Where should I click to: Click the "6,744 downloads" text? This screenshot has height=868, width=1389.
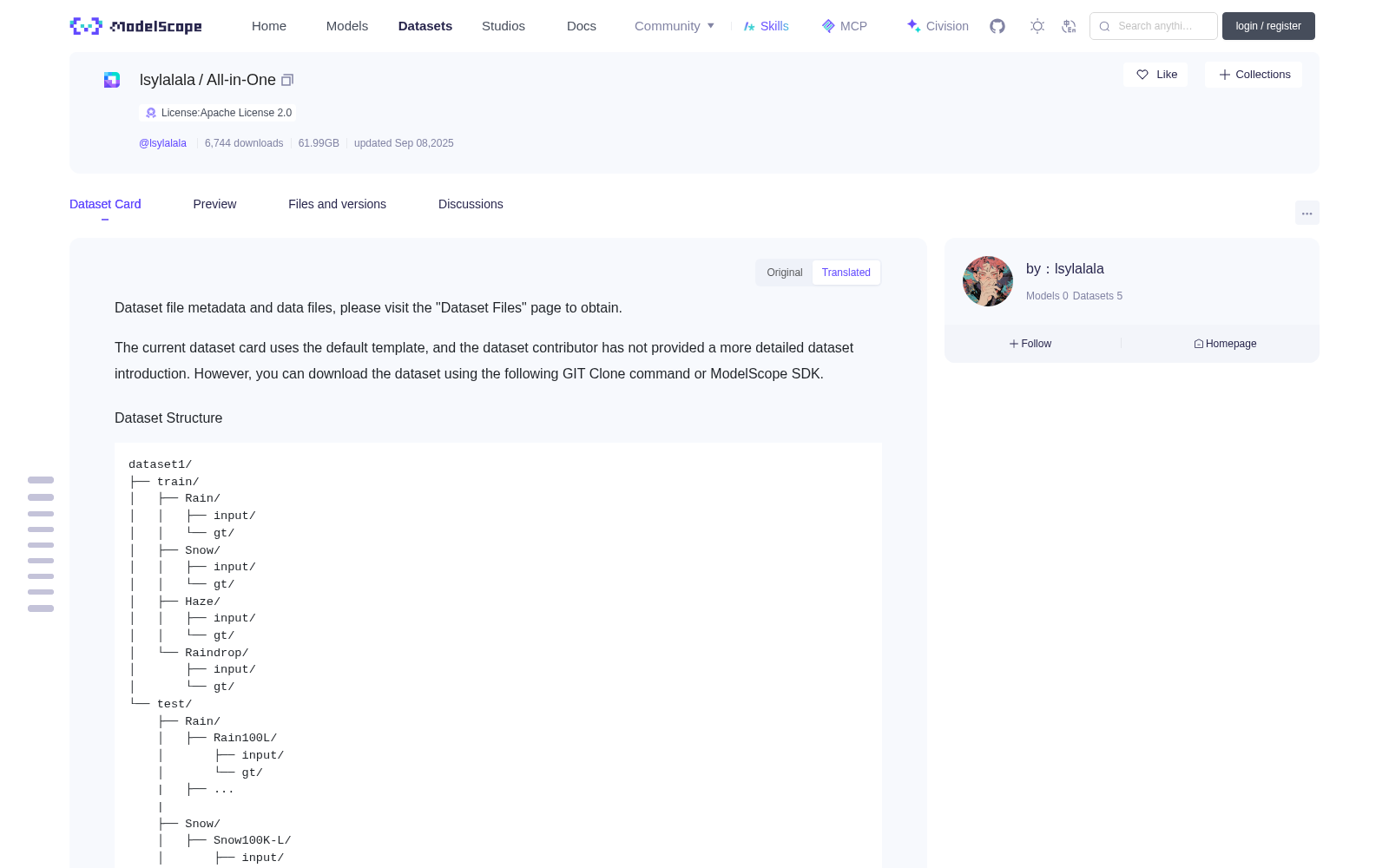click(244, 143)
